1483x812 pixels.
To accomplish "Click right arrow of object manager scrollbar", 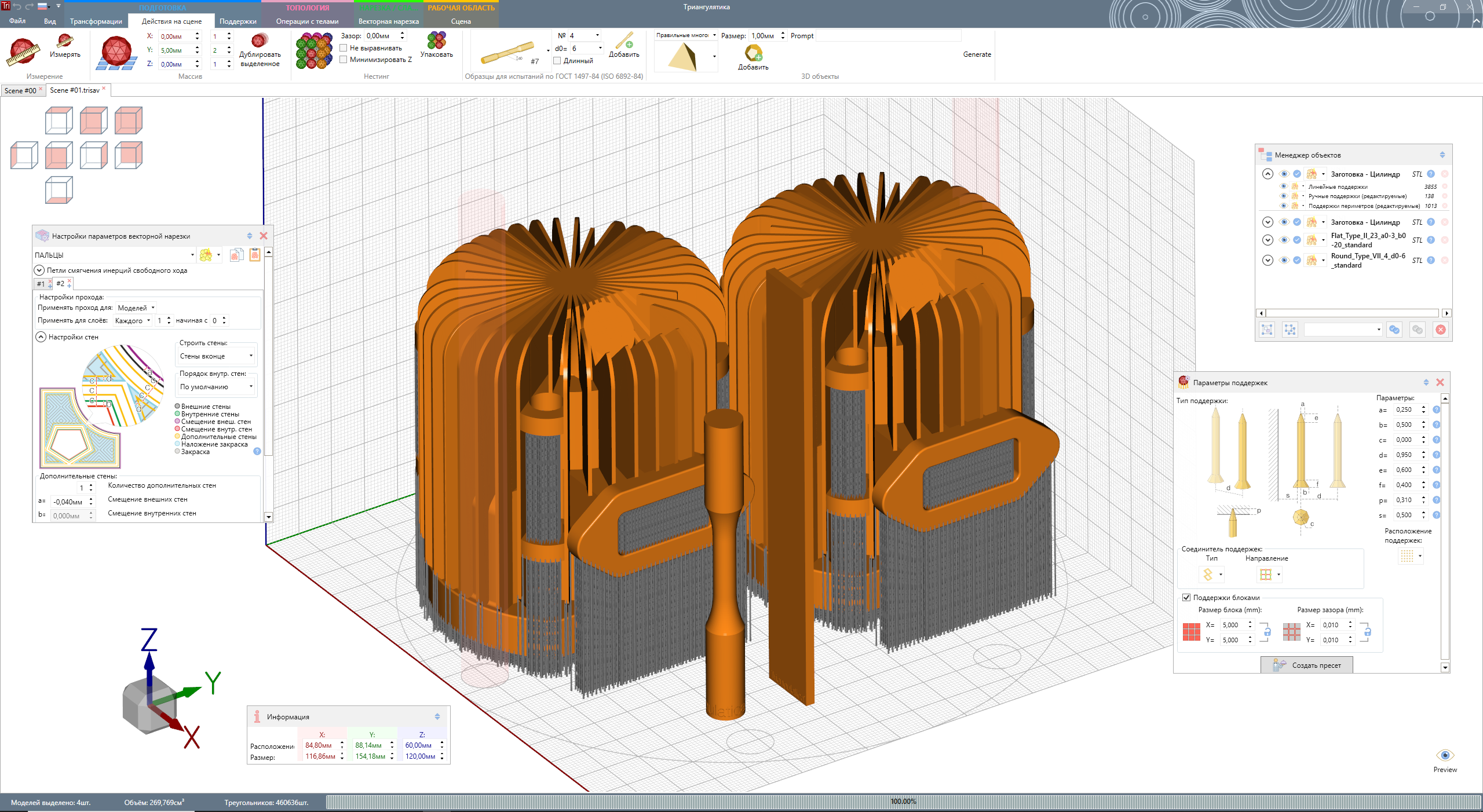I will (x=1447, y=313).
